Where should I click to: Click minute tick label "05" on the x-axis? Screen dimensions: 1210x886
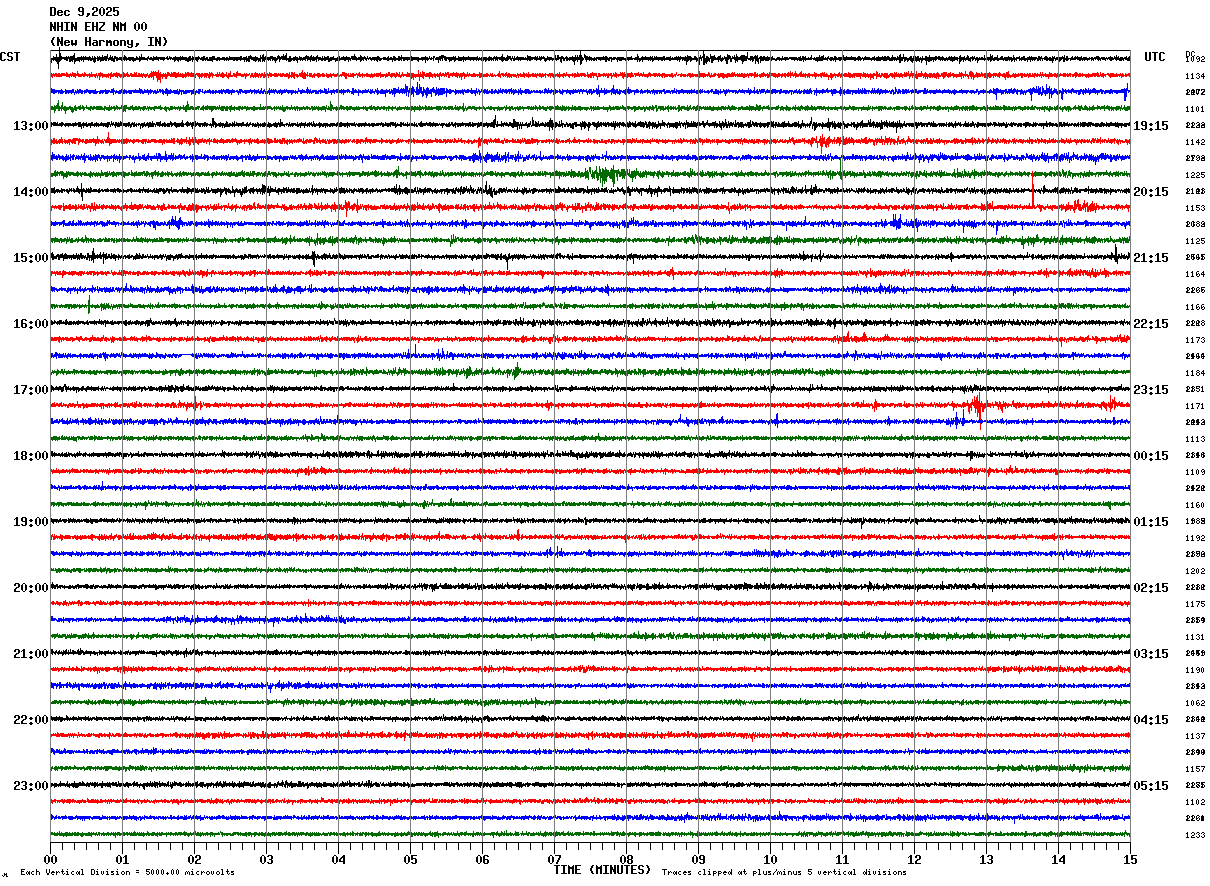tap(410, 859)
